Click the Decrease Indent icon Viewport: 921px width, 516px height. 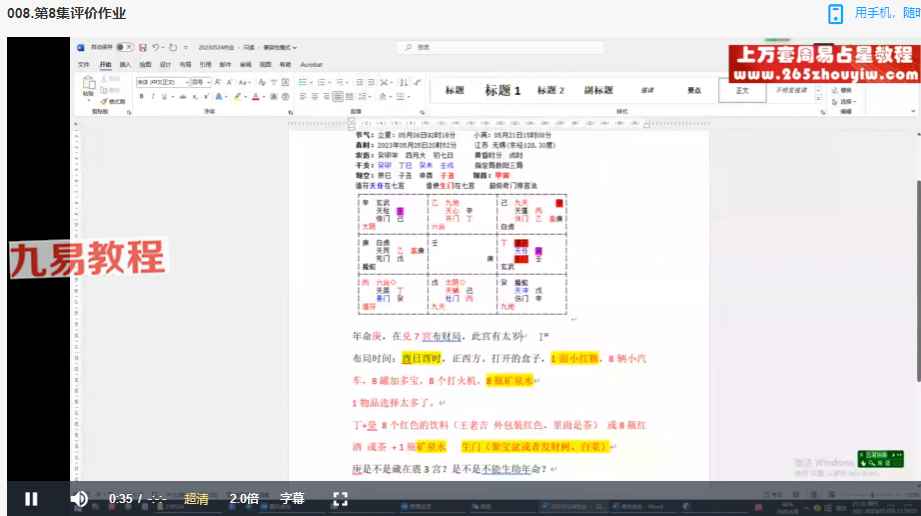click(x=359, y=82)
